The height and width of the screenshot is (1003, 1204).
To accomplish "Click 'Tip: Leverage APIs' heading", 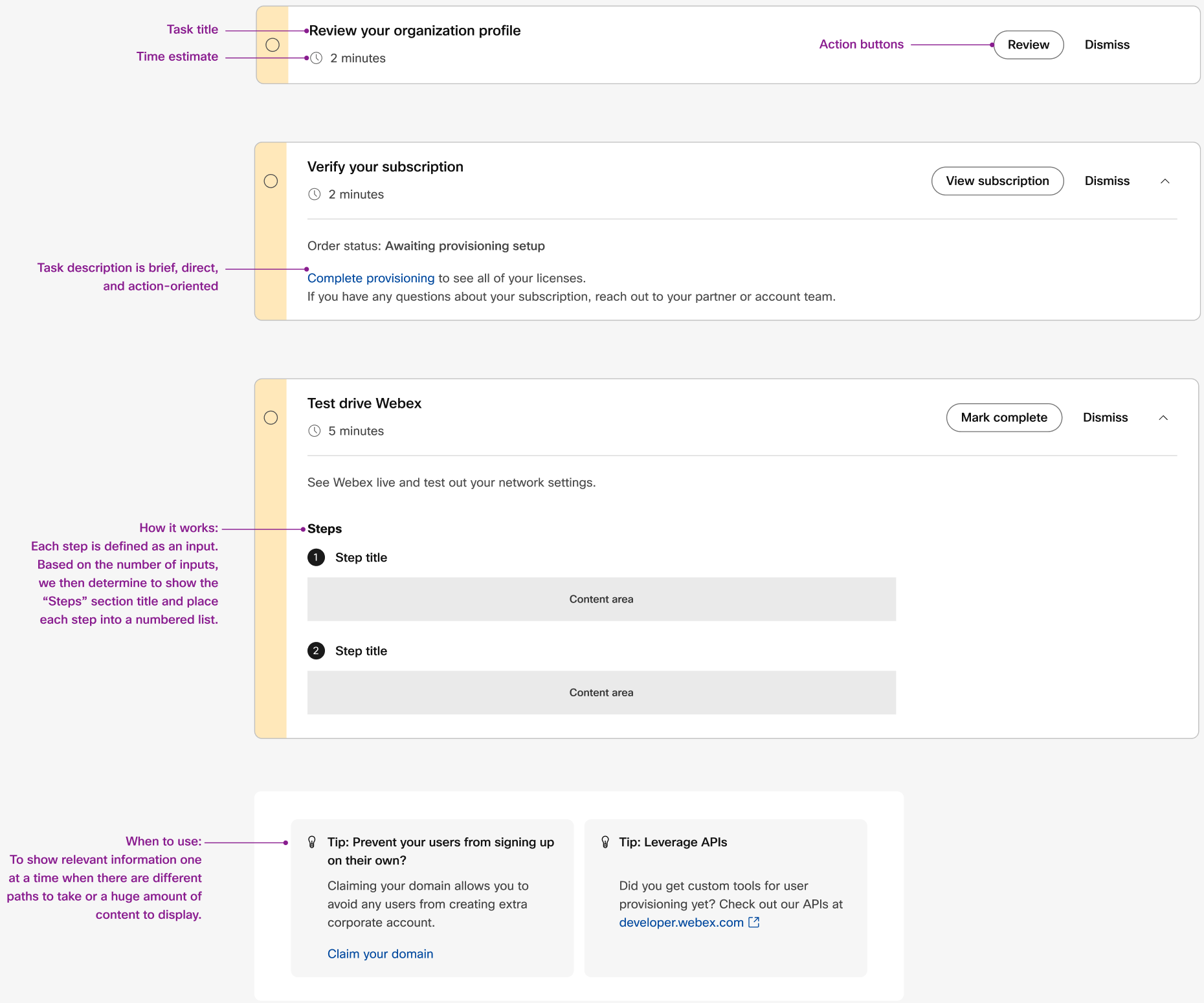I will [673, 842].
